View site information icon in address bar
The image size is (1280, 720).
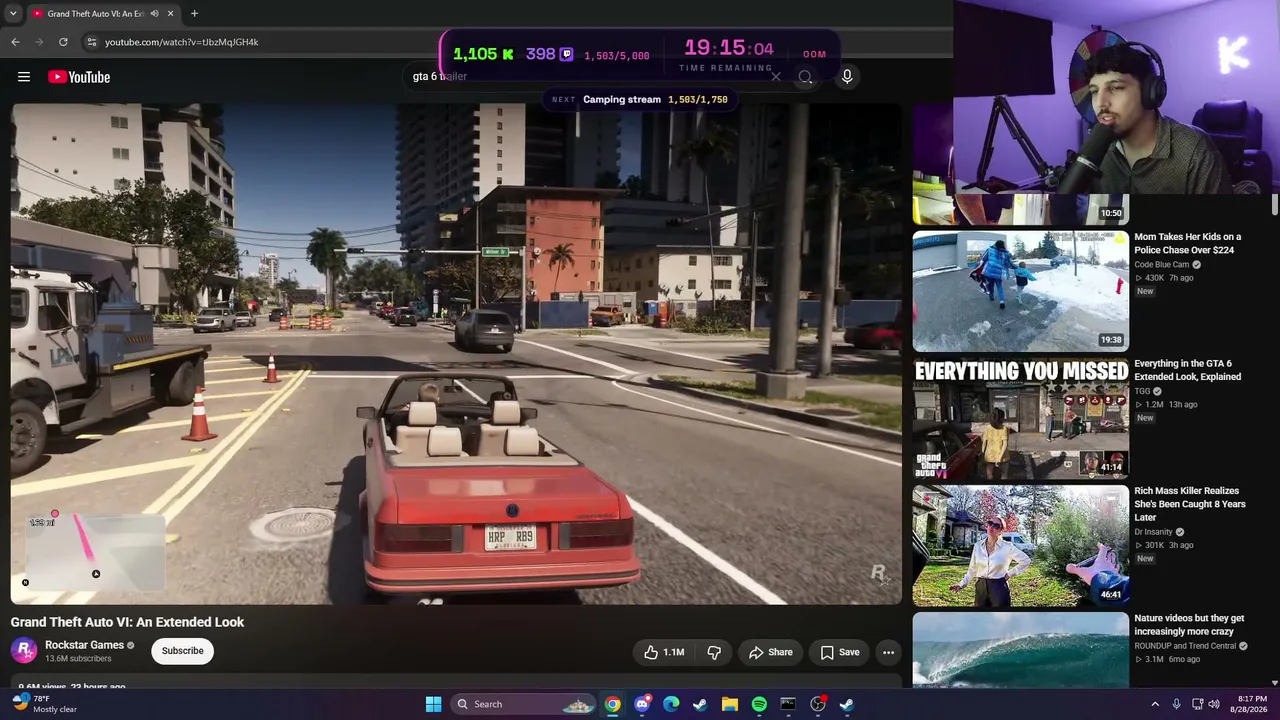click(91, 42)
